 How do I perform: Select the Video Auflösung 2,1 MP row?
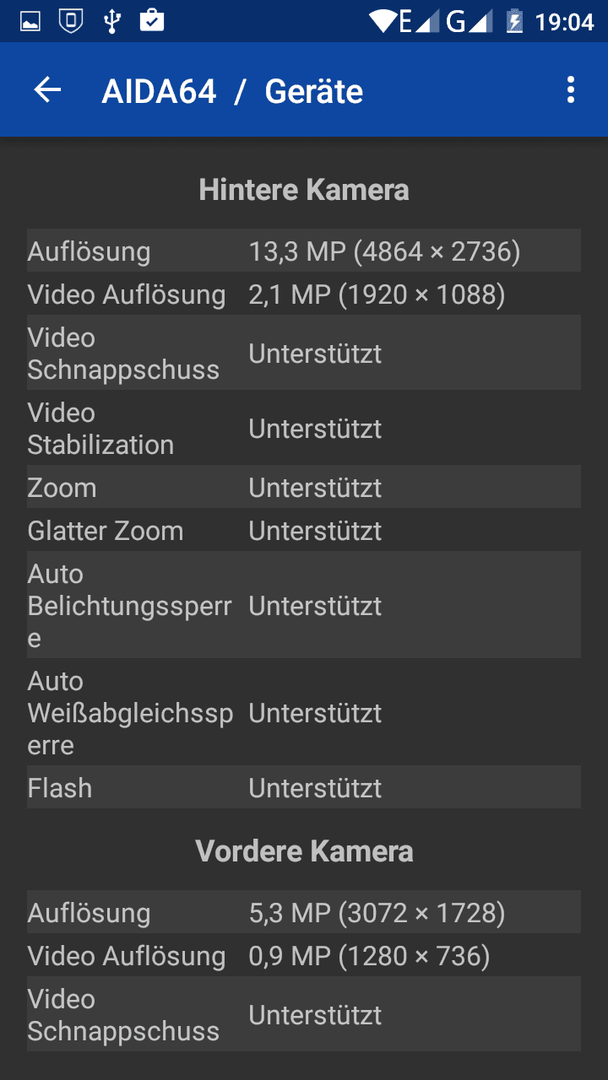(x=304, y=295)
